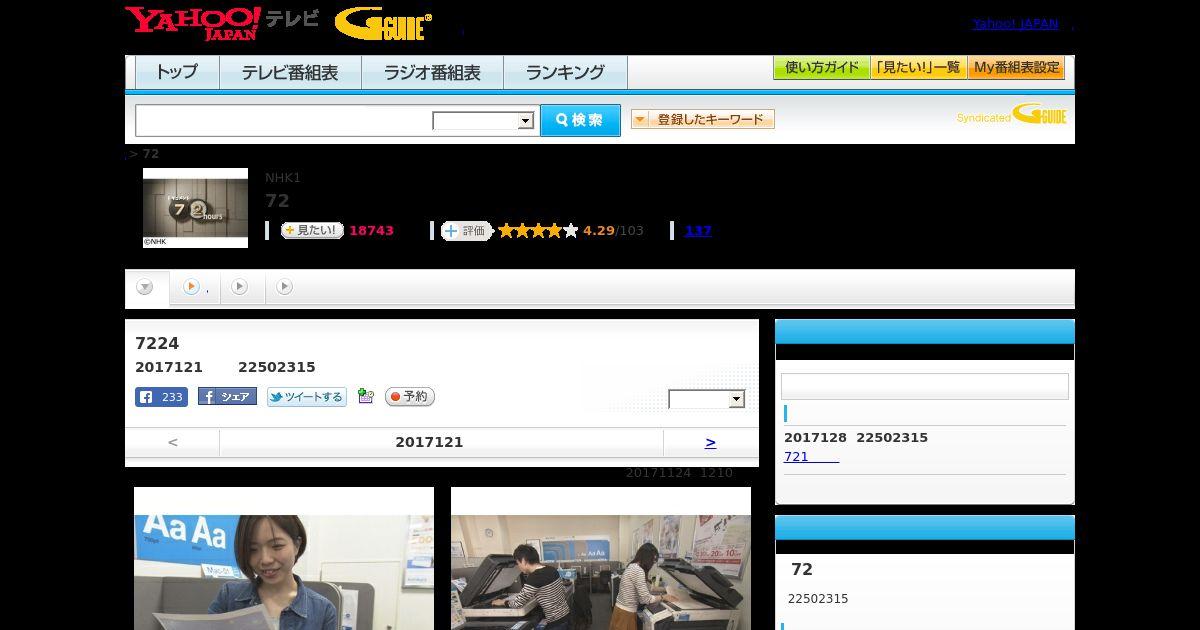Open the ラジオ番組表 tab
Viewport: 1200px width, 630px height.
tap(432, 72)
